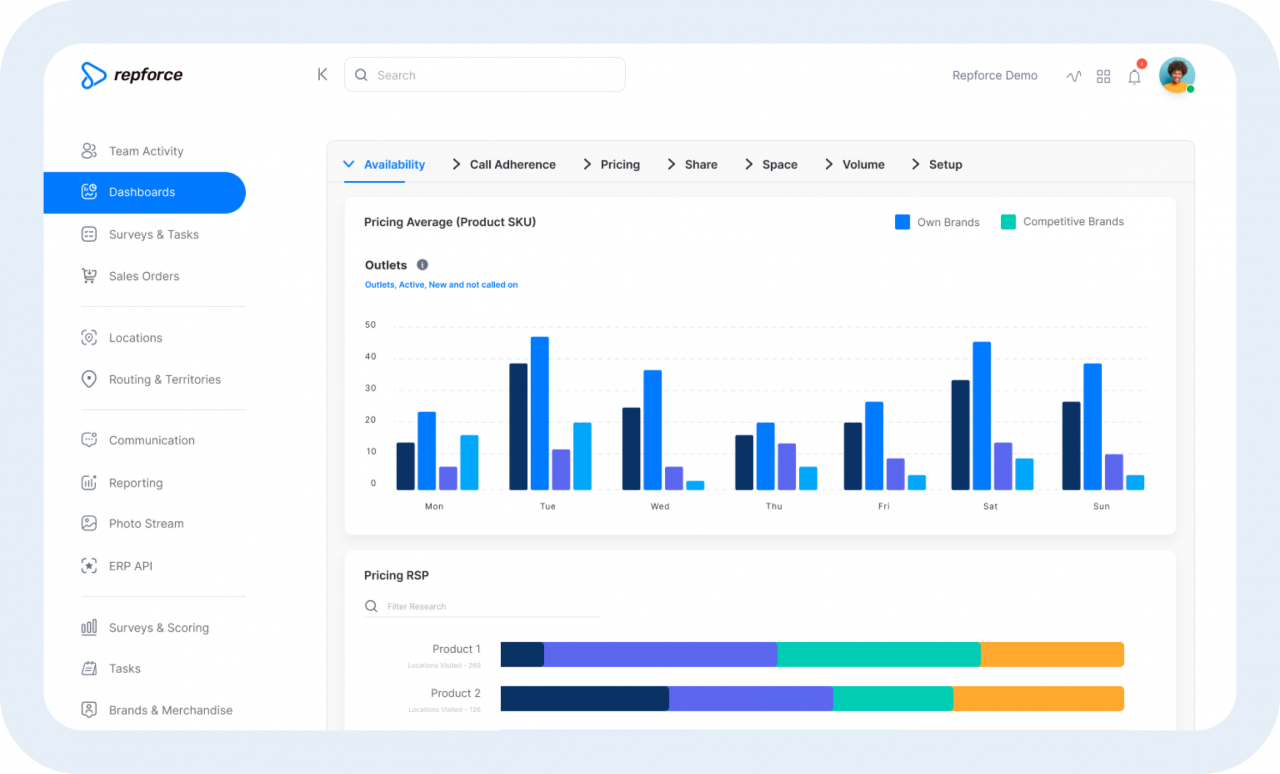Image resolution: width=1280 pixels, height=774 pixels.
Task: Select the Sales Orders icon in sidebar
Action: click(x=88, y=276)
